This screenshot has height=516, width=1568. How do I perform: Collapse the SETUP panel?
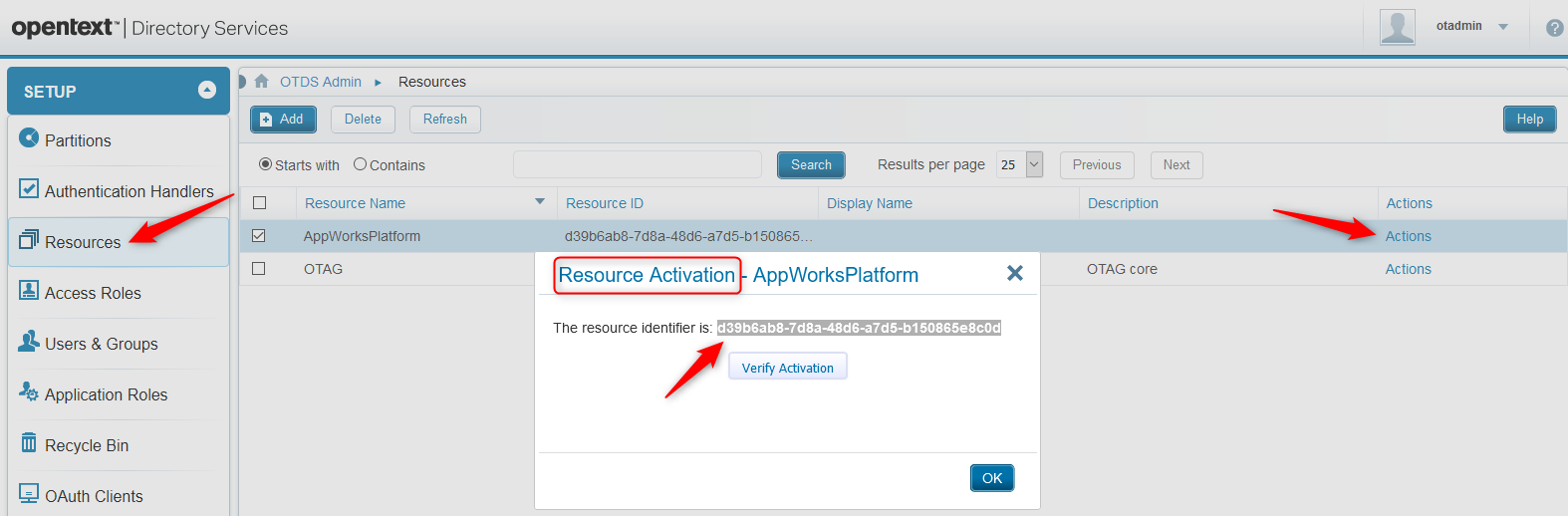coord(207,91)
